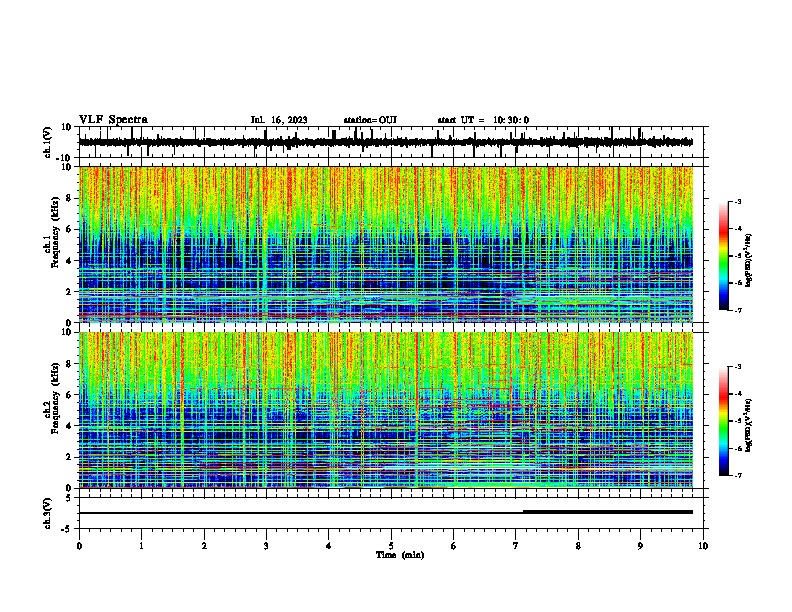The image size is (792, 612).
Task: Click the ch.1 waveform trace panel
Action: click(x=391, y=142)
